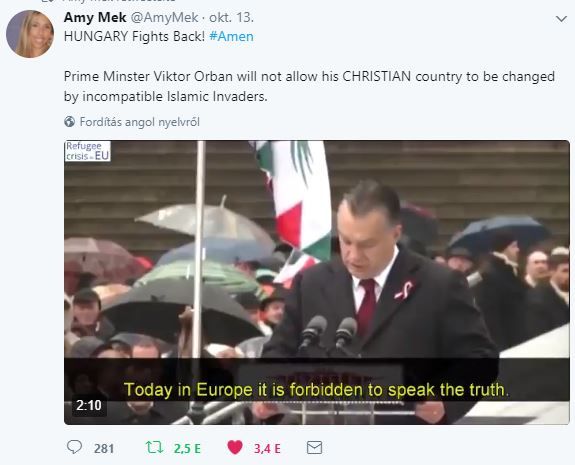This screenshot has width=575, height=465.
Task: Click the reply speech bubble icon
Action: pyautogui.click(x=74, y=447)
